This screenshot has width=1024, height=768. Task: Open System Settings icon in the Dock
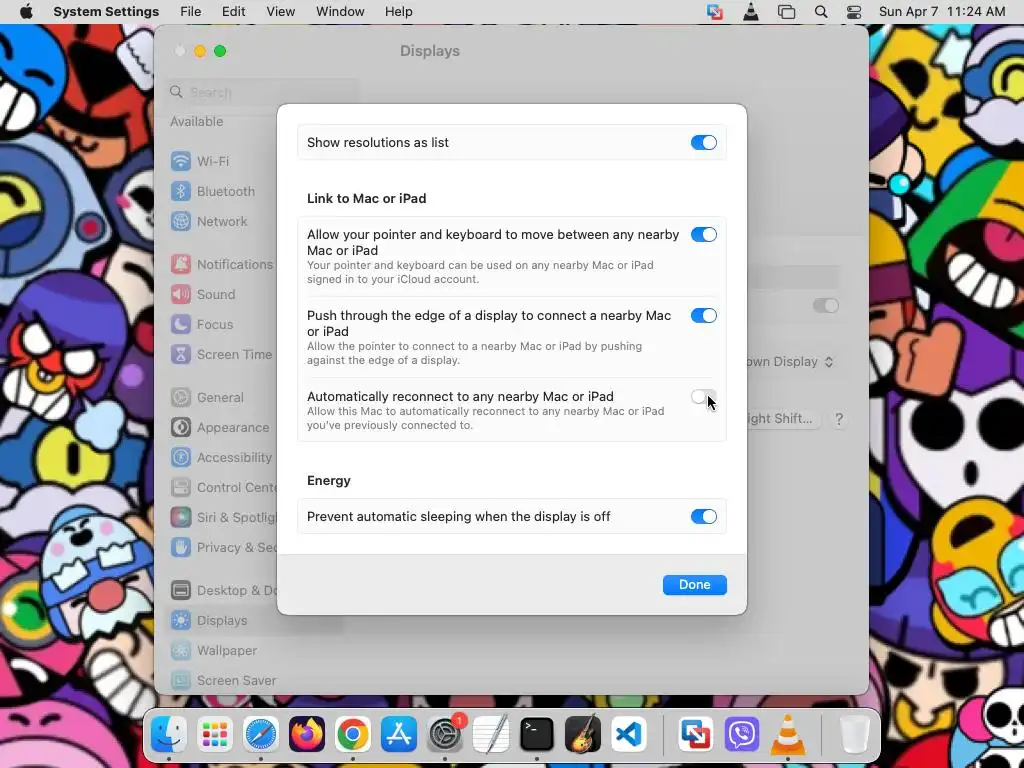tap(445, 735)
